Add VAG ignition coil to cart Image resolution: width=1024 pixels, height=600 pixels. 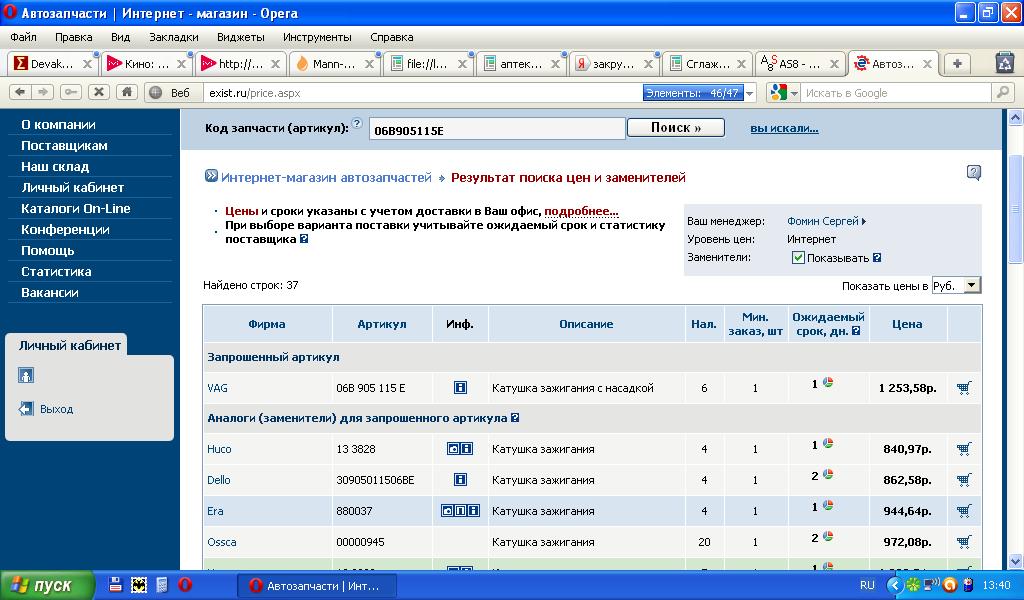[x=963, y=388]
